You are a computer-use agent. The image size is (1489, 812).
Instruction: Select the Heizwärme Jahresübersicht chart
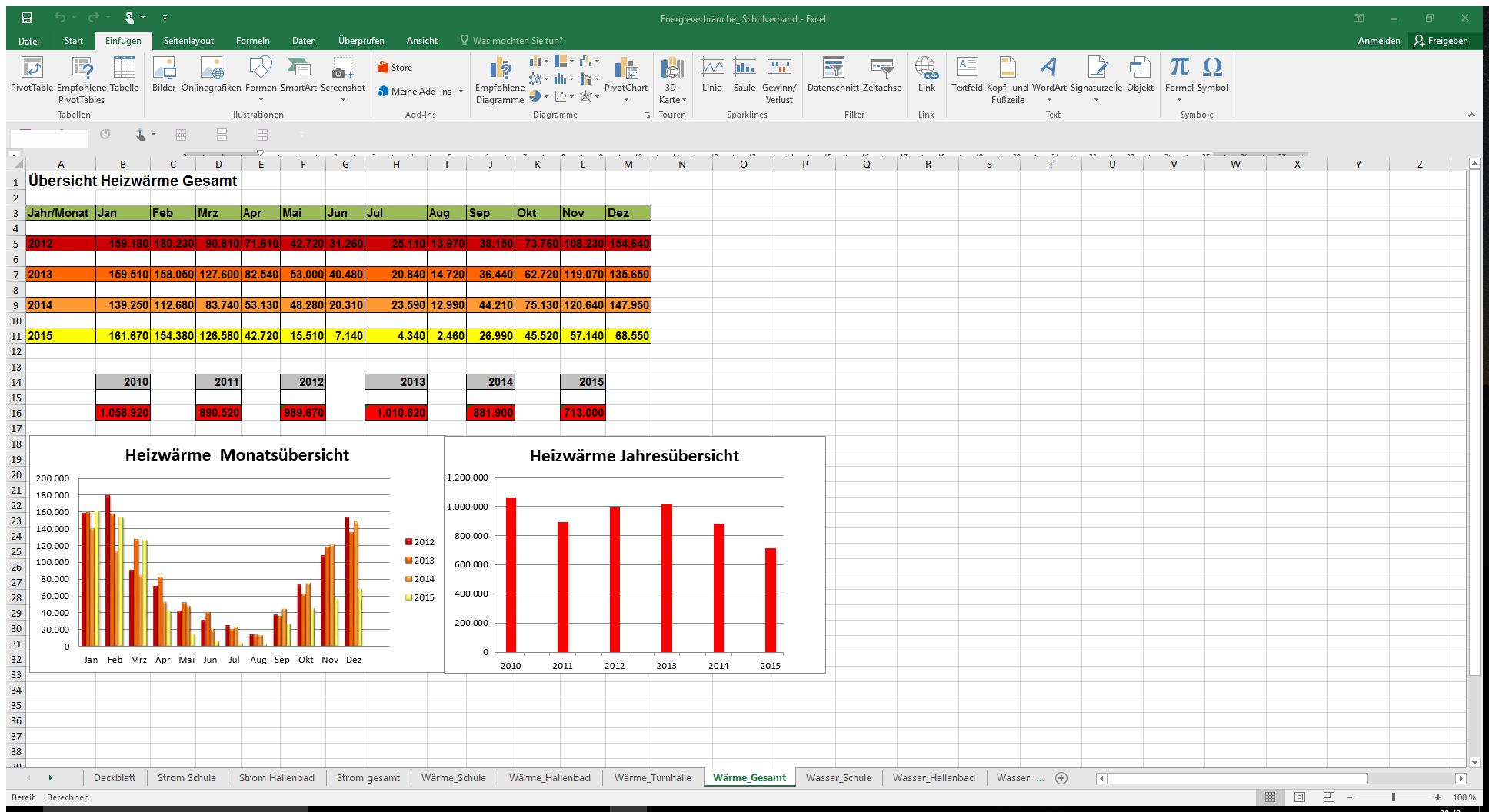[x=635, y=555]
